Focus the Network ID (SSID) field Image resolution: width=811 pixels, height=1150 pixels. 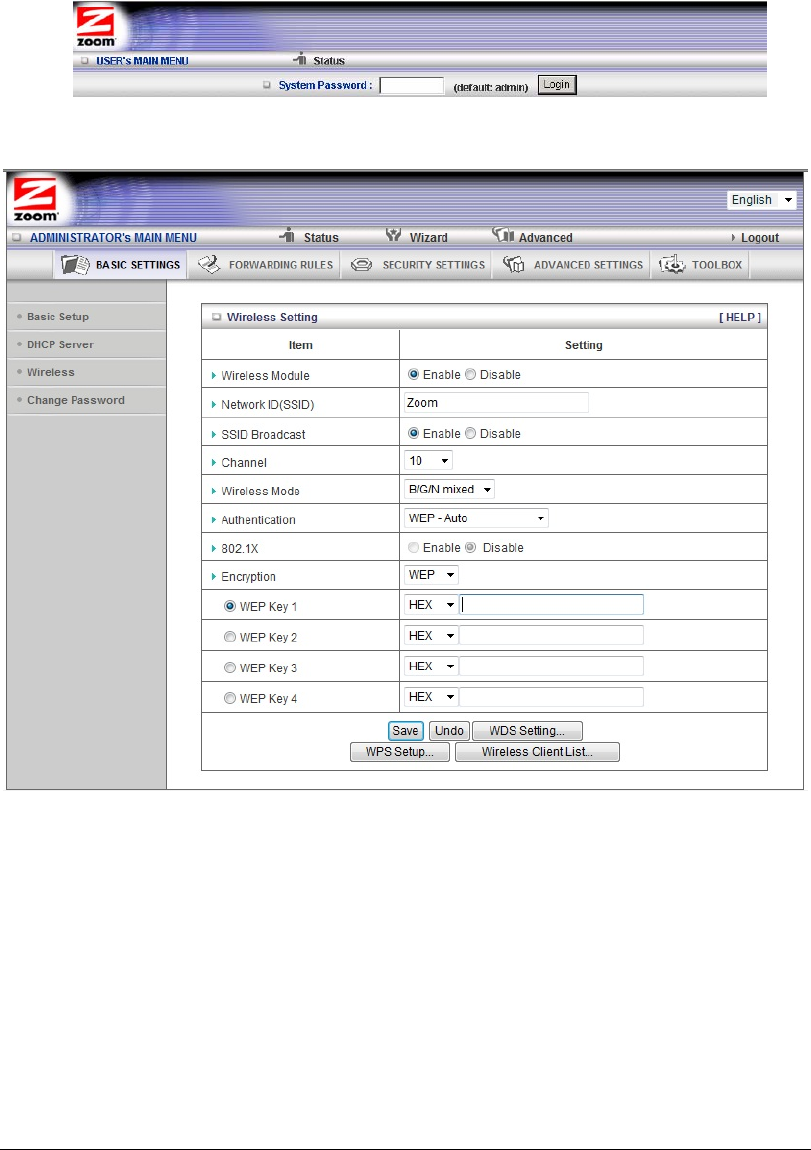click(x=496, y=403)
